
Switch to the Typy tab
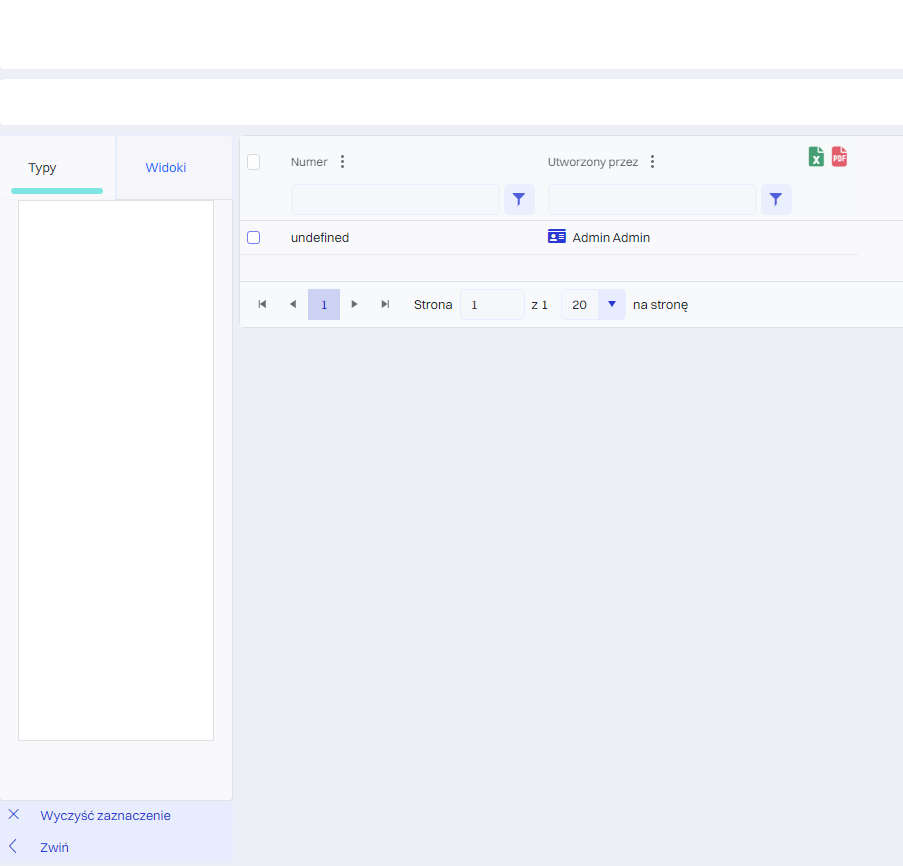[42, 168]
